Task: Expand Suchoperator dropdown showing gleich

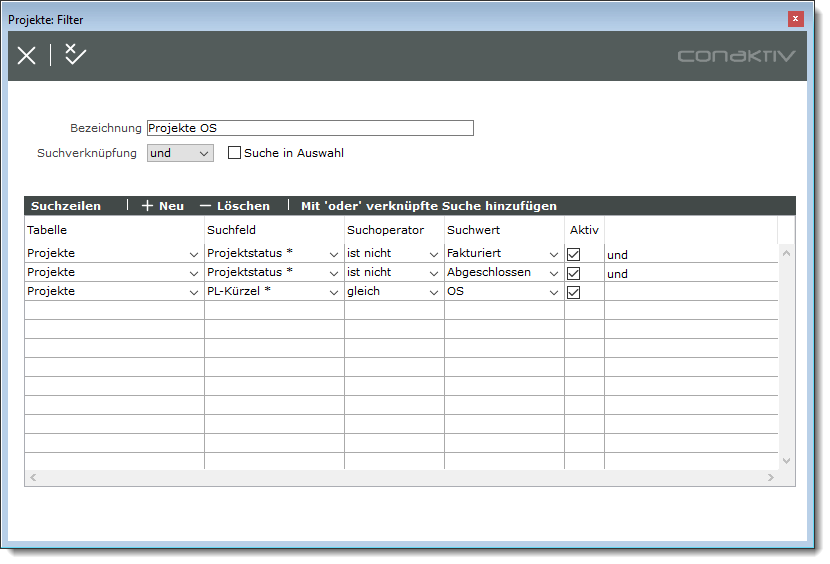Action: pyautogui.click(x=433, y=293)
